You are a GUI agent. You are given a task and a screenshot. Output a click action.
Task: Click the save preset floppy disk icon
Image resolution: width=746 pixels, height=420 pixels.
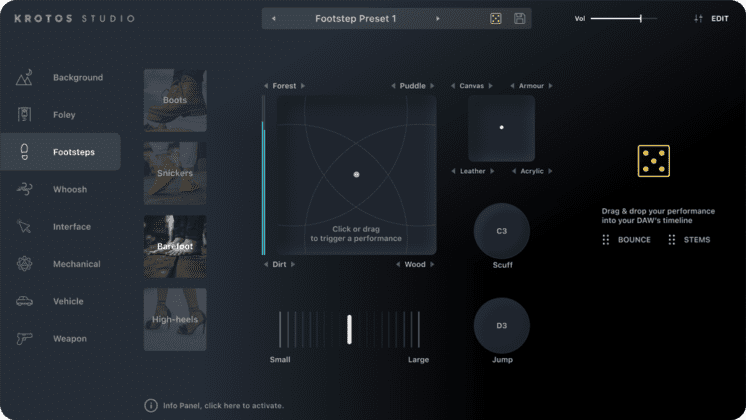520,19
